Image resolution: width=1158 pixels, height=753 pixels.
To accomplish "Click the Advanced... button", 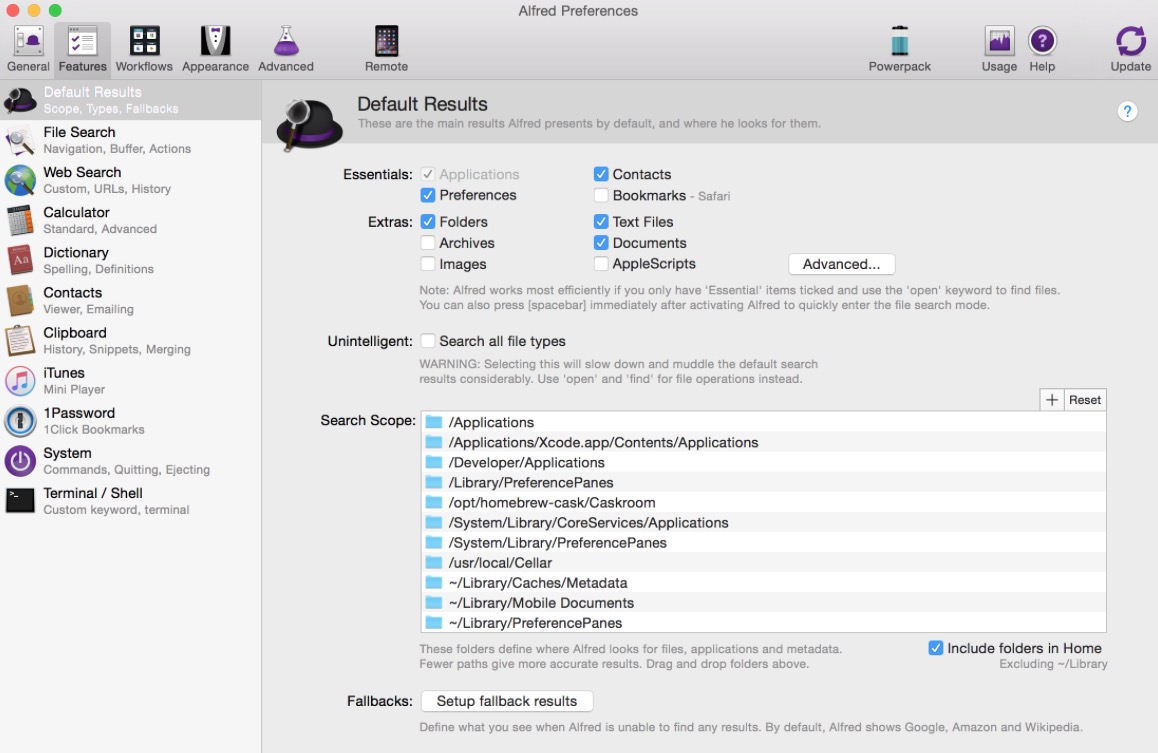I will [841, 264].
